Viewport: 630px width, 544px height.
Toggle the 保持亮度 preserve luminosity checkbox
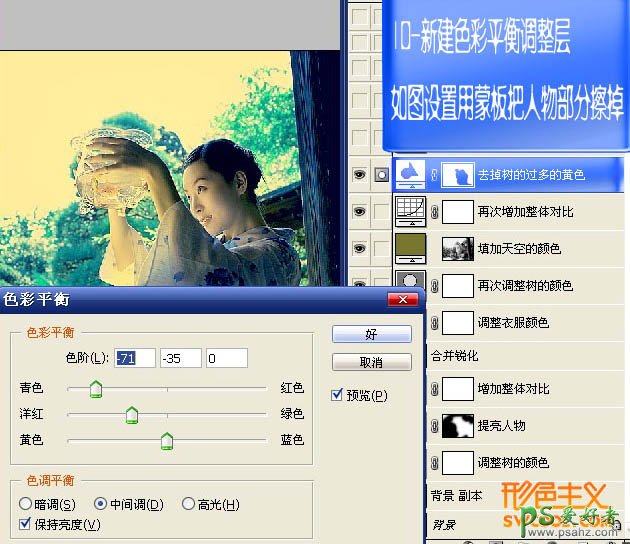(x=26, y=524)
